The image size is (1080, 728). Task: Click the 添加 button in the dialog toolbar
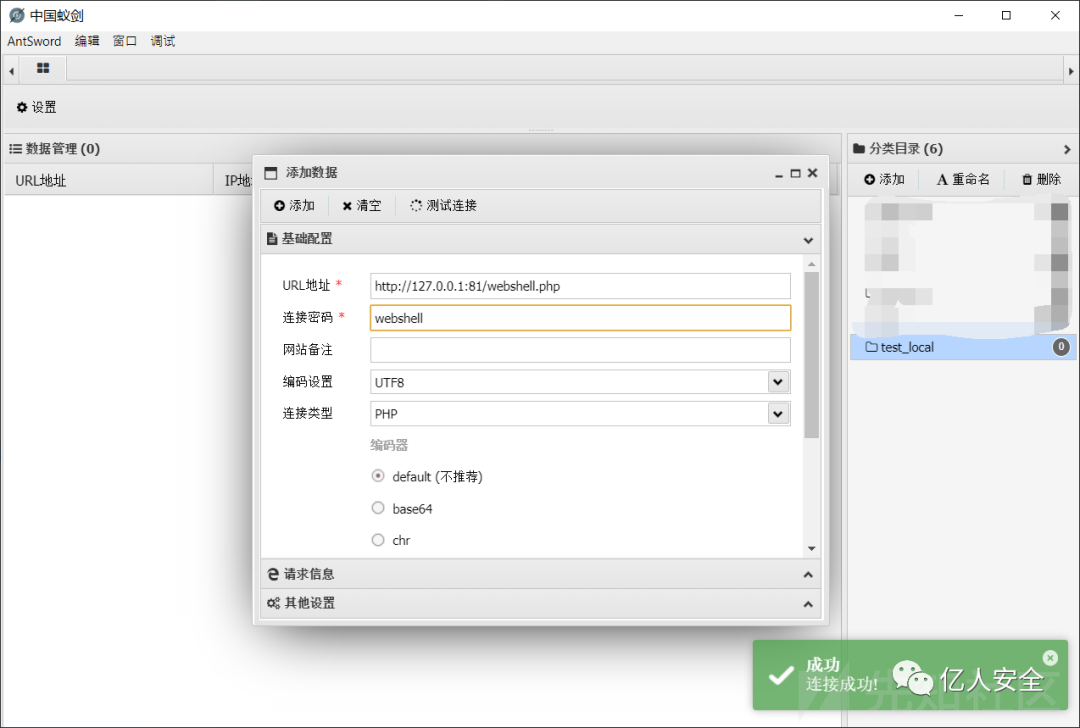coord(294,205)
